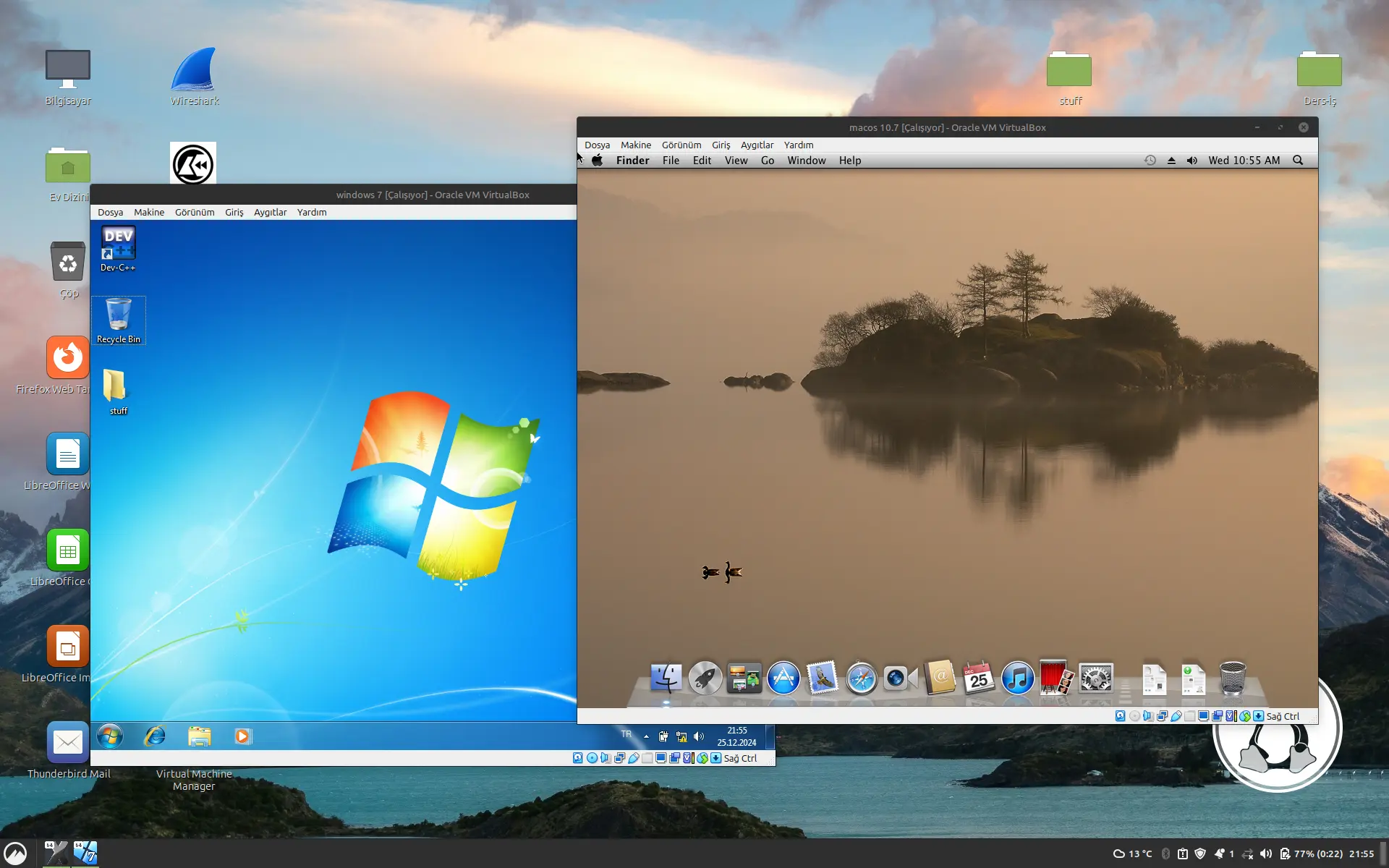Click the macOS clock Wed 10:55 AM
Image resolution: width=1389 pixels, height=868 pixels.
pos(1244,161)
